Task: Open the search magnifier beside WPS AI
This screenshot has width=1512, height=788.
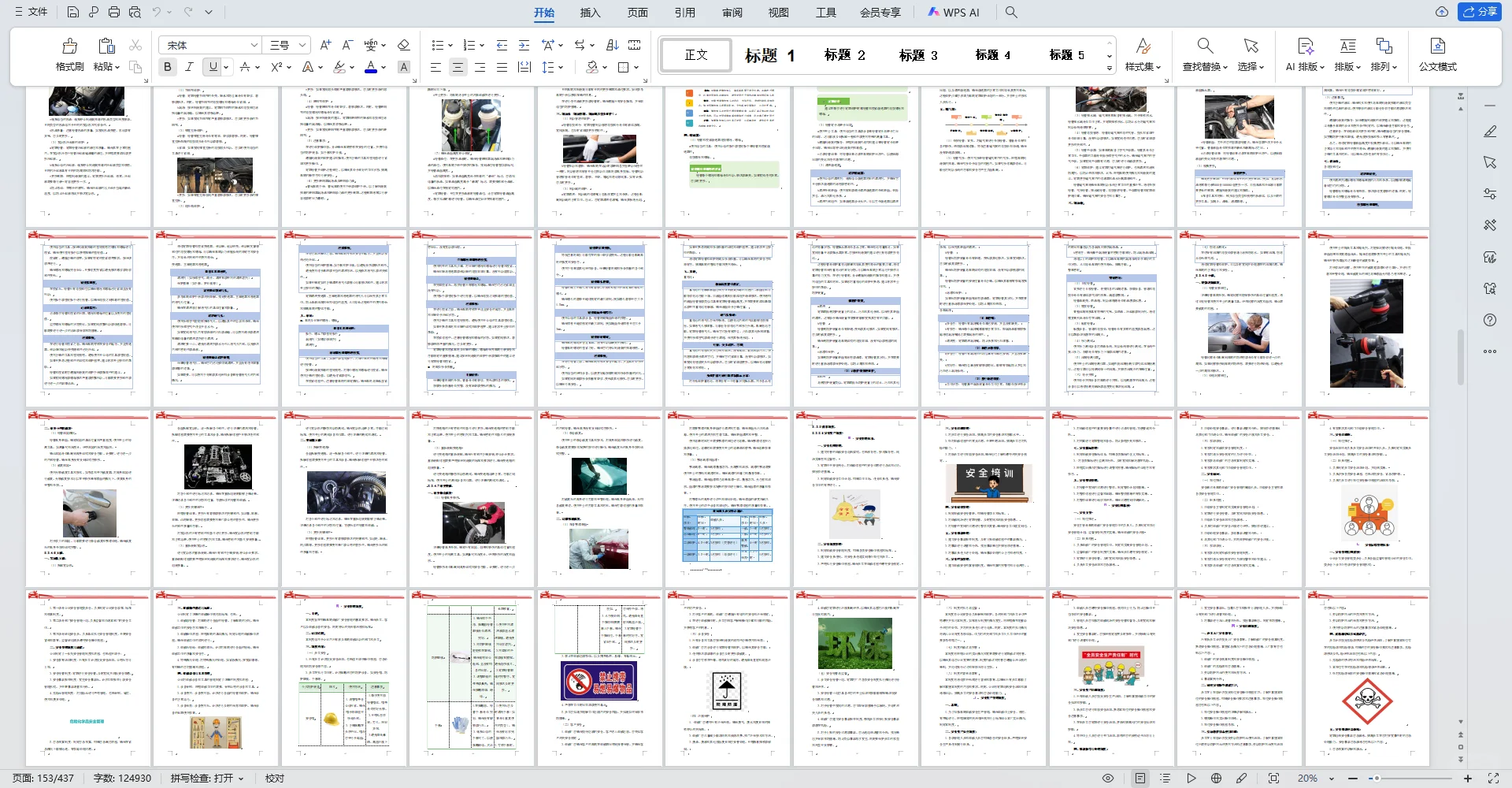Action: coord(1011,12)
